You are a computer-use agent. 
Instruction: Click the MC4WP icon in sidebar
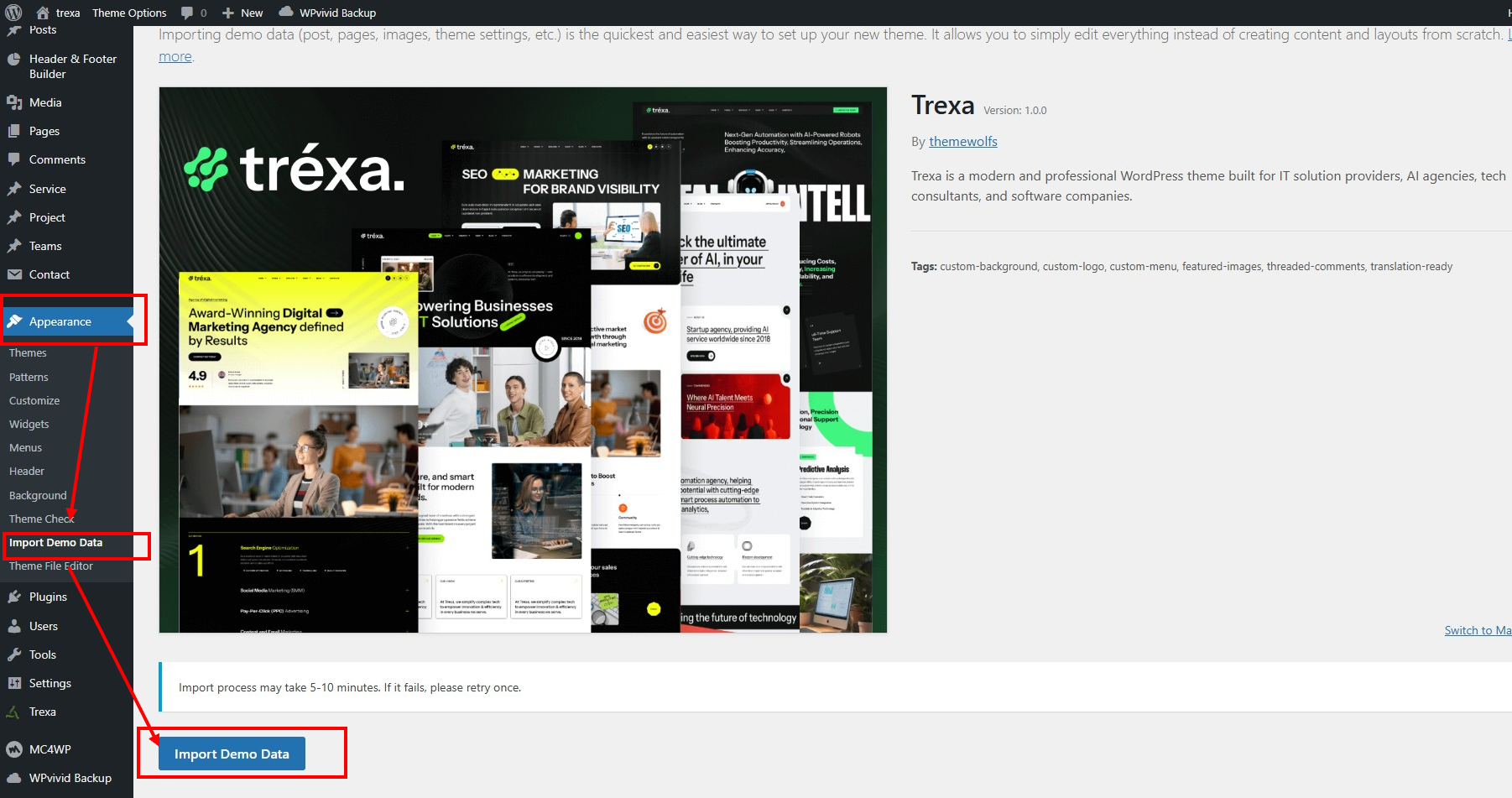pyautogui.click(x=14, y=749)
